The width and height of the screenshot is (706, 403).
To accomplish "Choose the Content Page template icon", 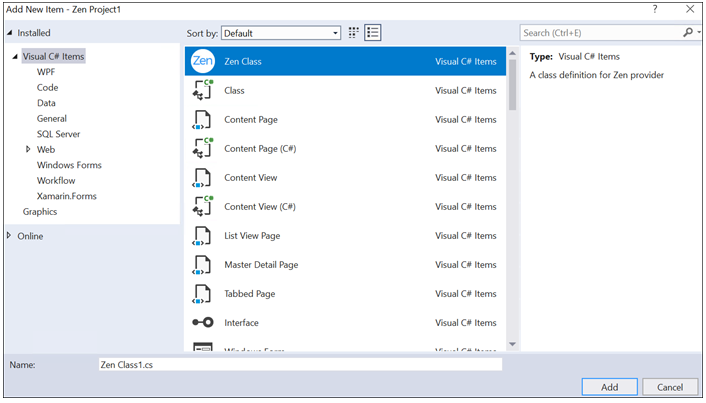I will [202, 119].
